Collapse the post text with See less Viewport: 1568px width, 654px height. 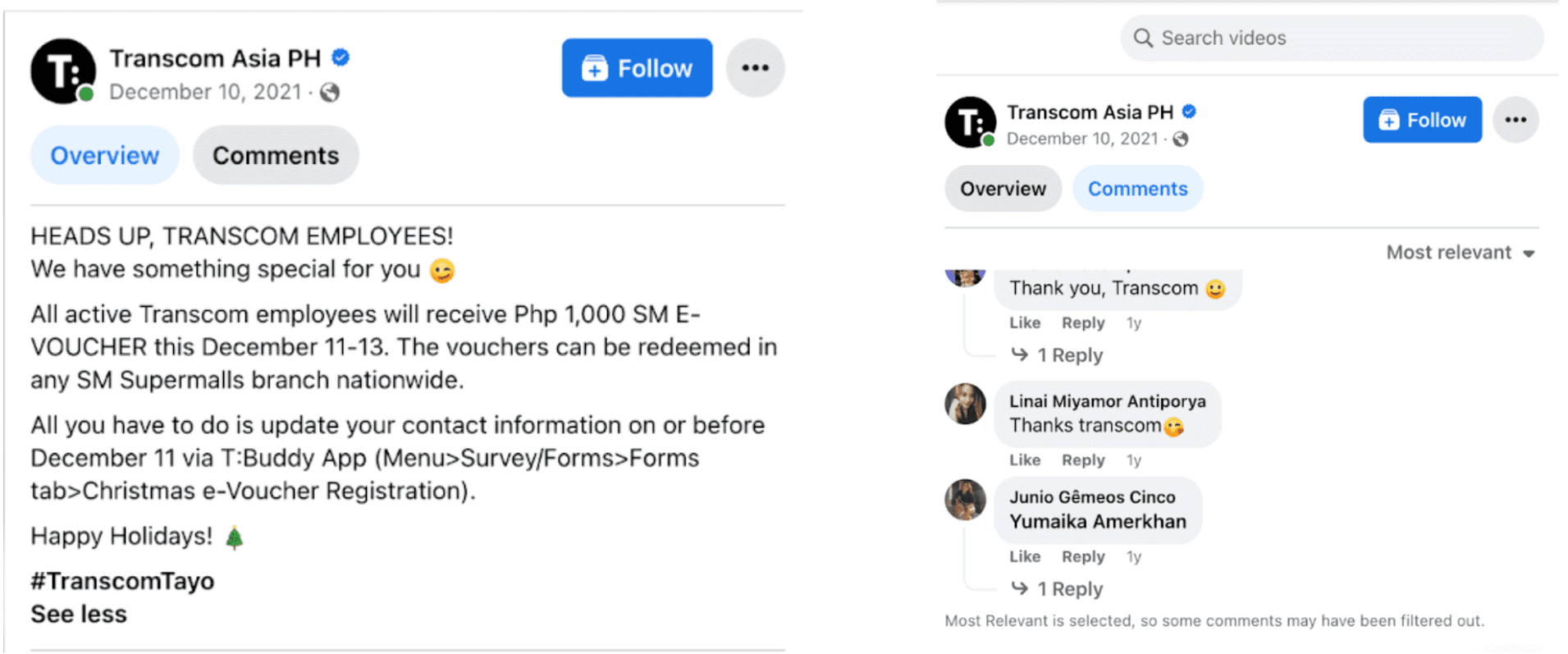pyautogui.click(x=79, y=615)
